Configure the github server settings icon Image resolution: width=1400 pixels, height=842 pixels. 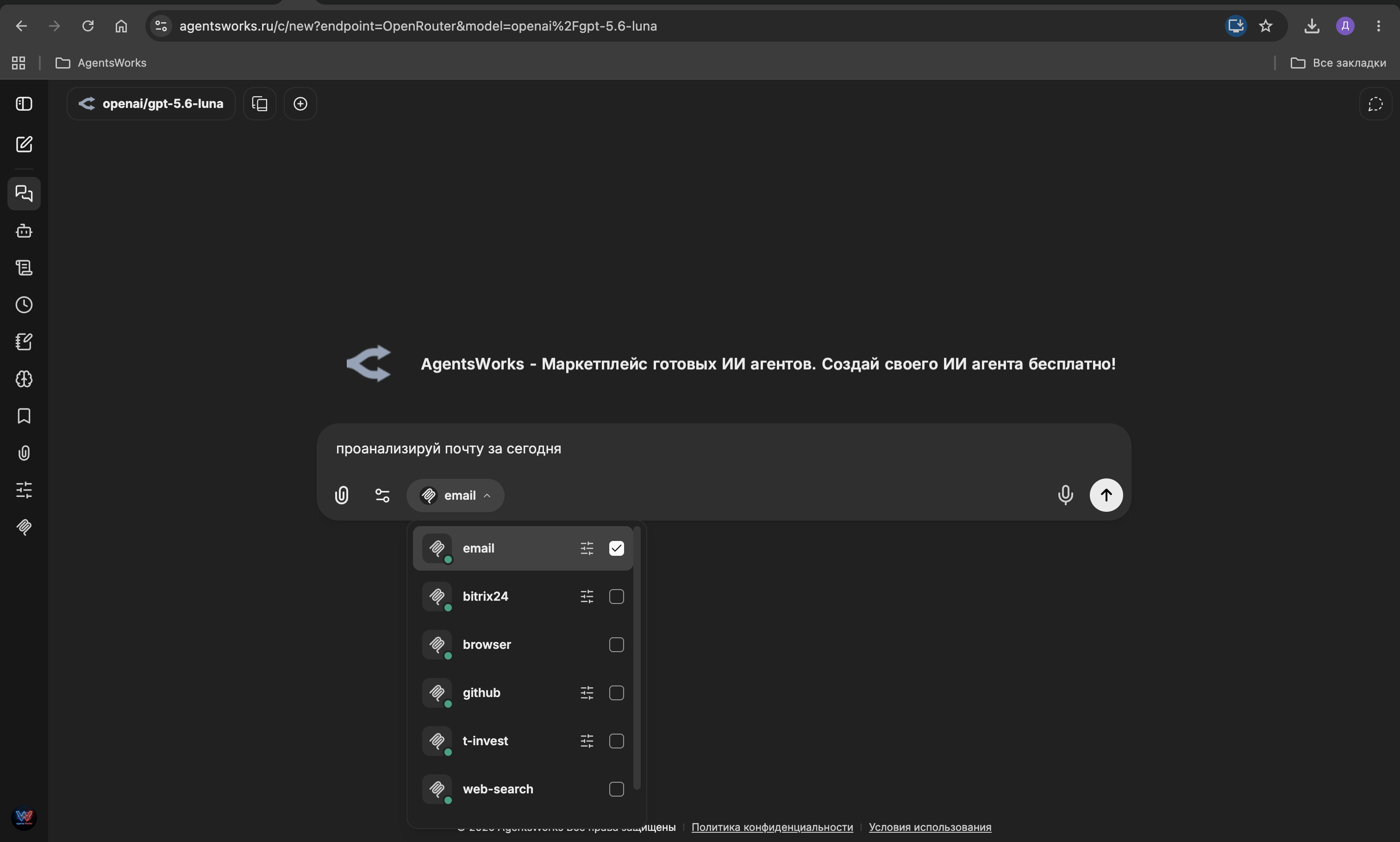(587, 693)
